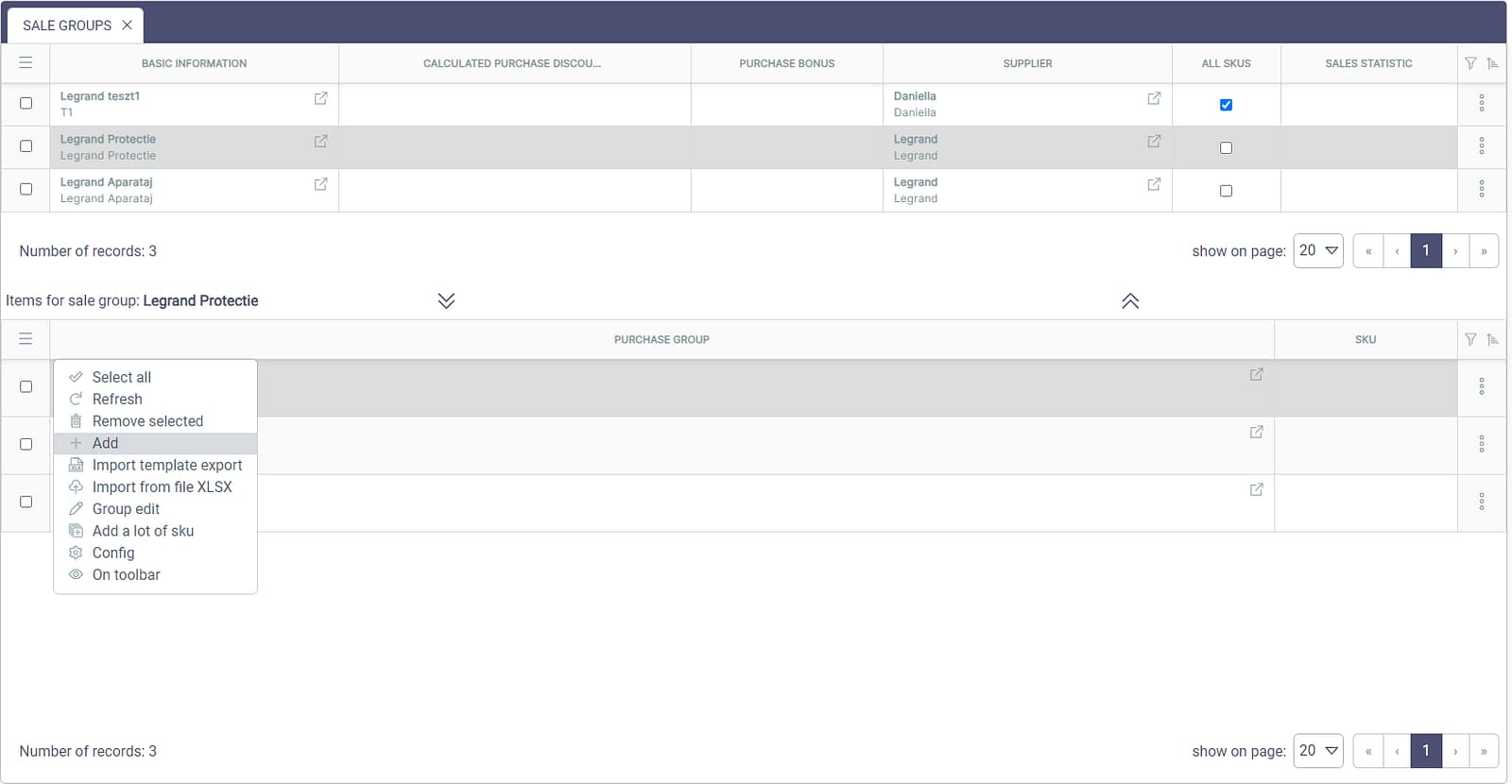Open top show-on-page 20 dropdown
The image size is (1512, 784).
tap(1318, 251)
